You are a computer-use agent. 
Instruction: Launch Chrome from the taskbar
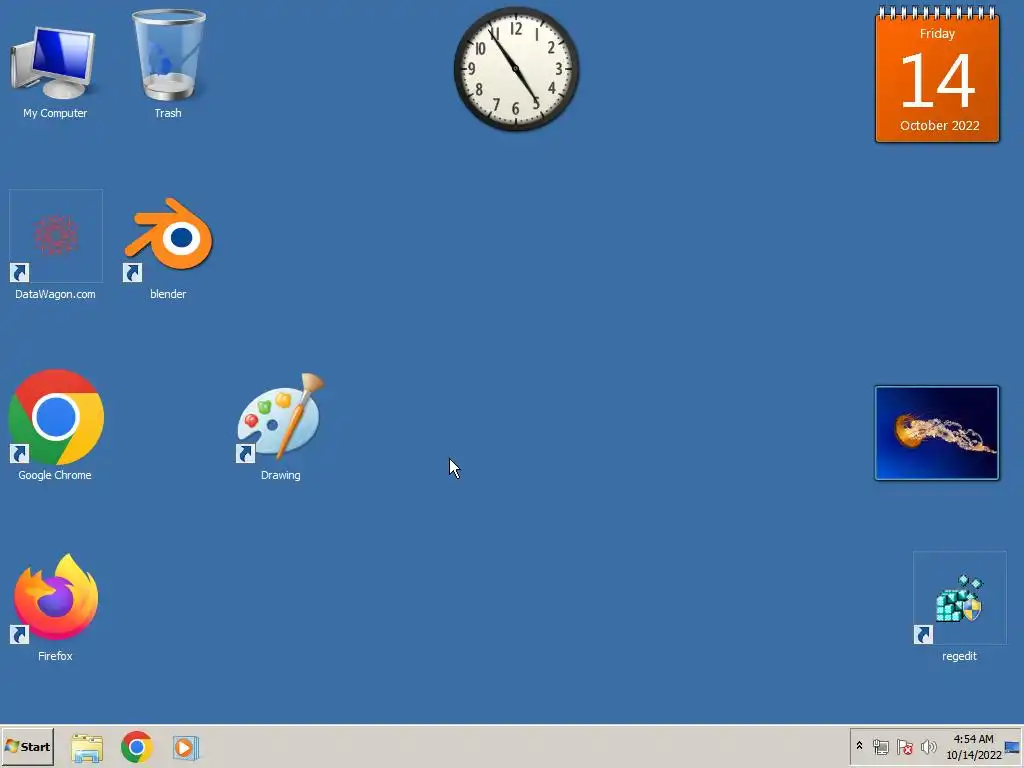pyautogui.click(x=136, y=747)
